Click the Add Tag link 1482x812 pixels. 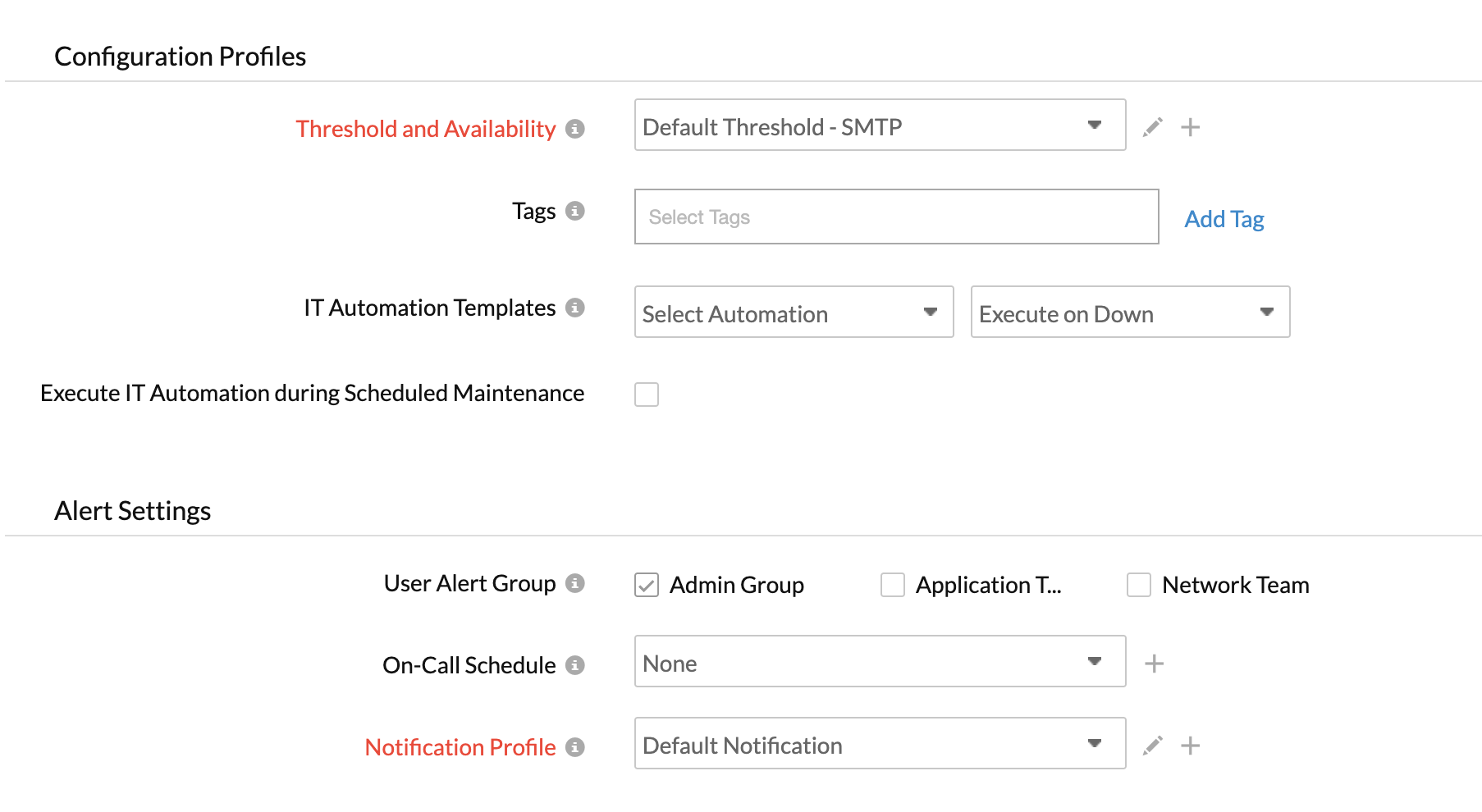pyautogui.click(x=1224, y=219)
